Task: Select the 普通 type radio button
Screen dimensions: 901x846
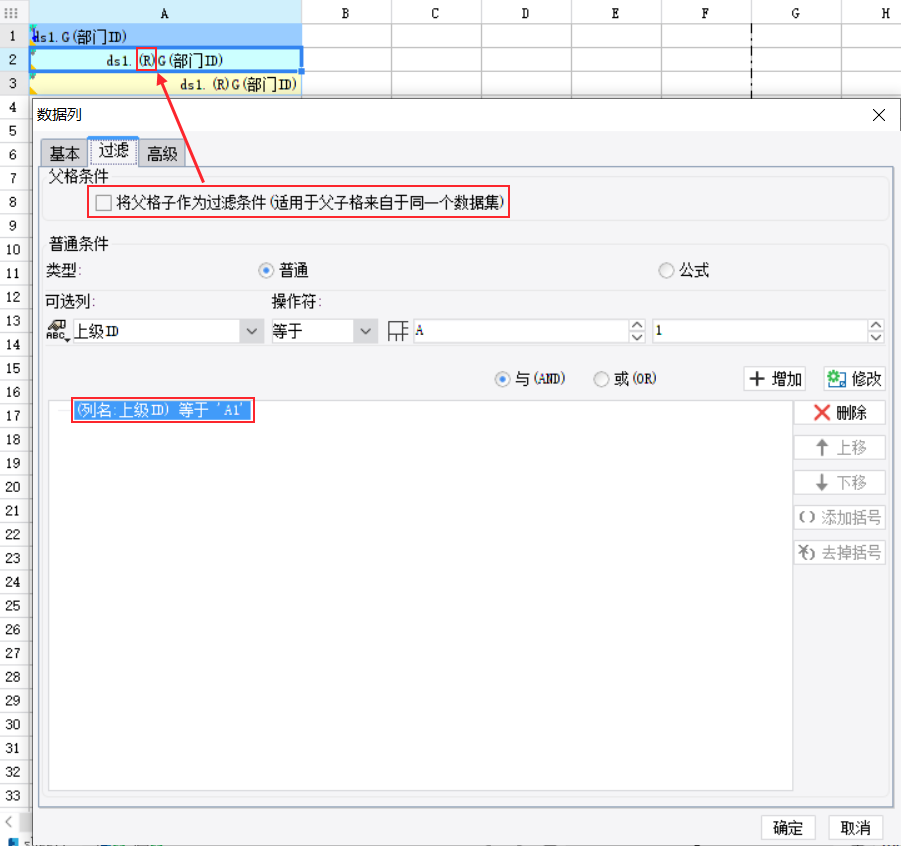Action: point(265,270)
